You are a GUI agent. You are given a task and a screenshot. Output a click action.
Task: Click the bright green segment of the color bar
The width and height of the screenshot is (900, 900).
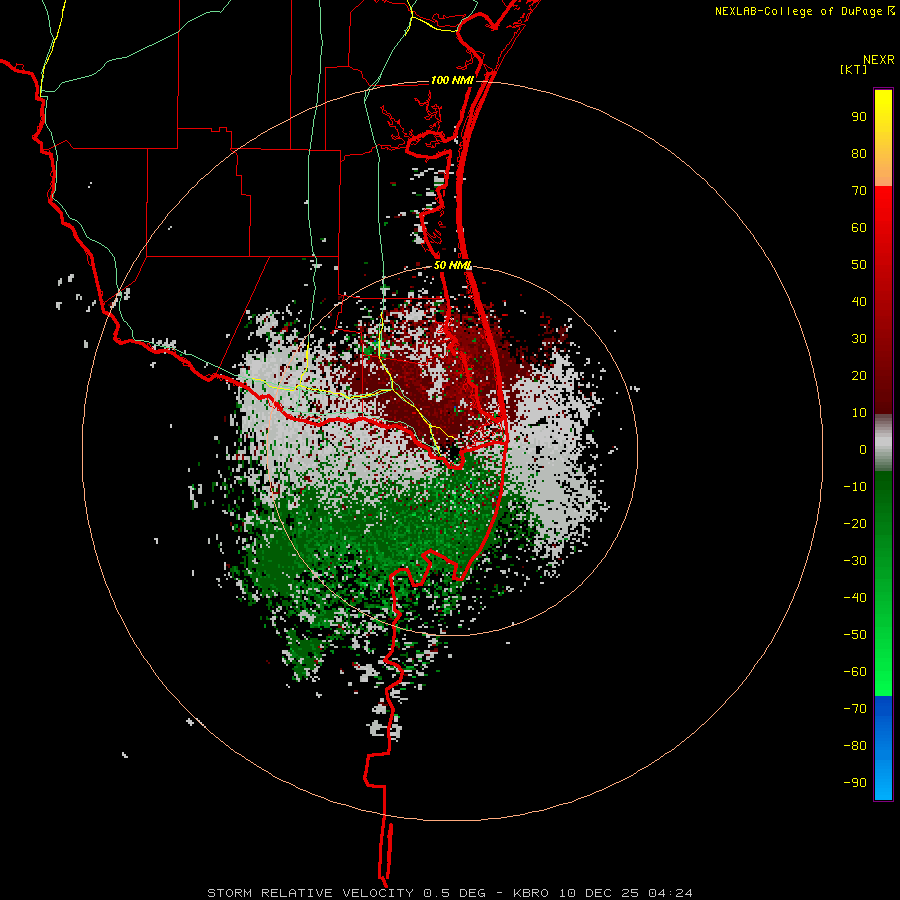(883, 583)
